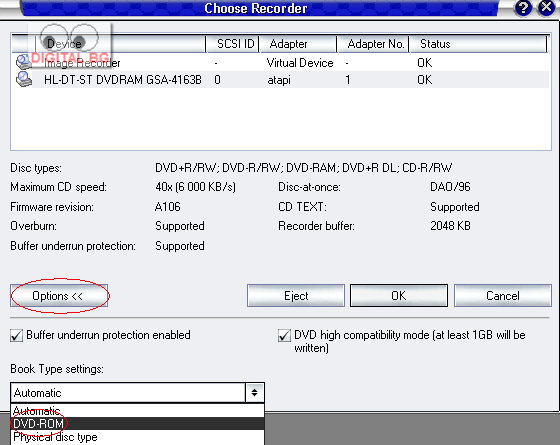Screen dimensions: 560x445
Task: Click the DAO/96 disc-at-once value
Action: [x=450, y=187]
